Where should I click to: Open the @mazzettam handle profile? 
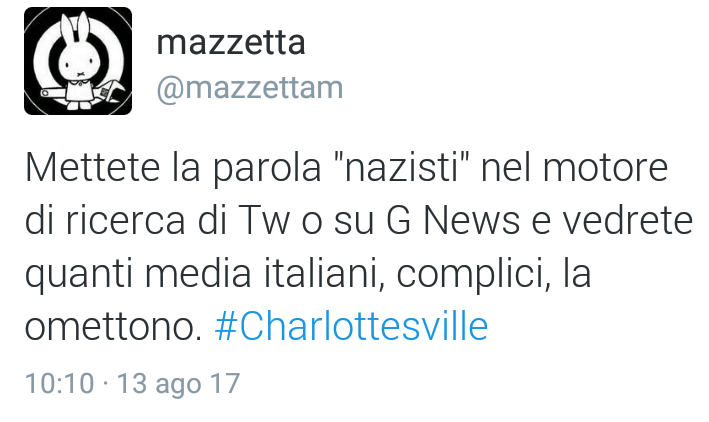[x=250, y=87]
